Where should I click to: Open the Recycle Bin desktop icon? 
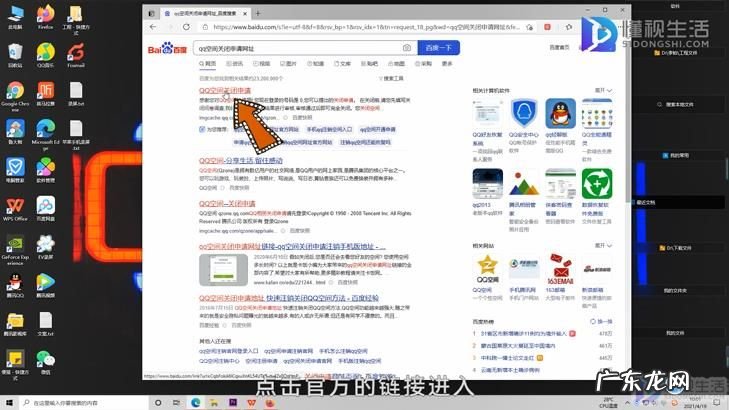coord(15,56)
